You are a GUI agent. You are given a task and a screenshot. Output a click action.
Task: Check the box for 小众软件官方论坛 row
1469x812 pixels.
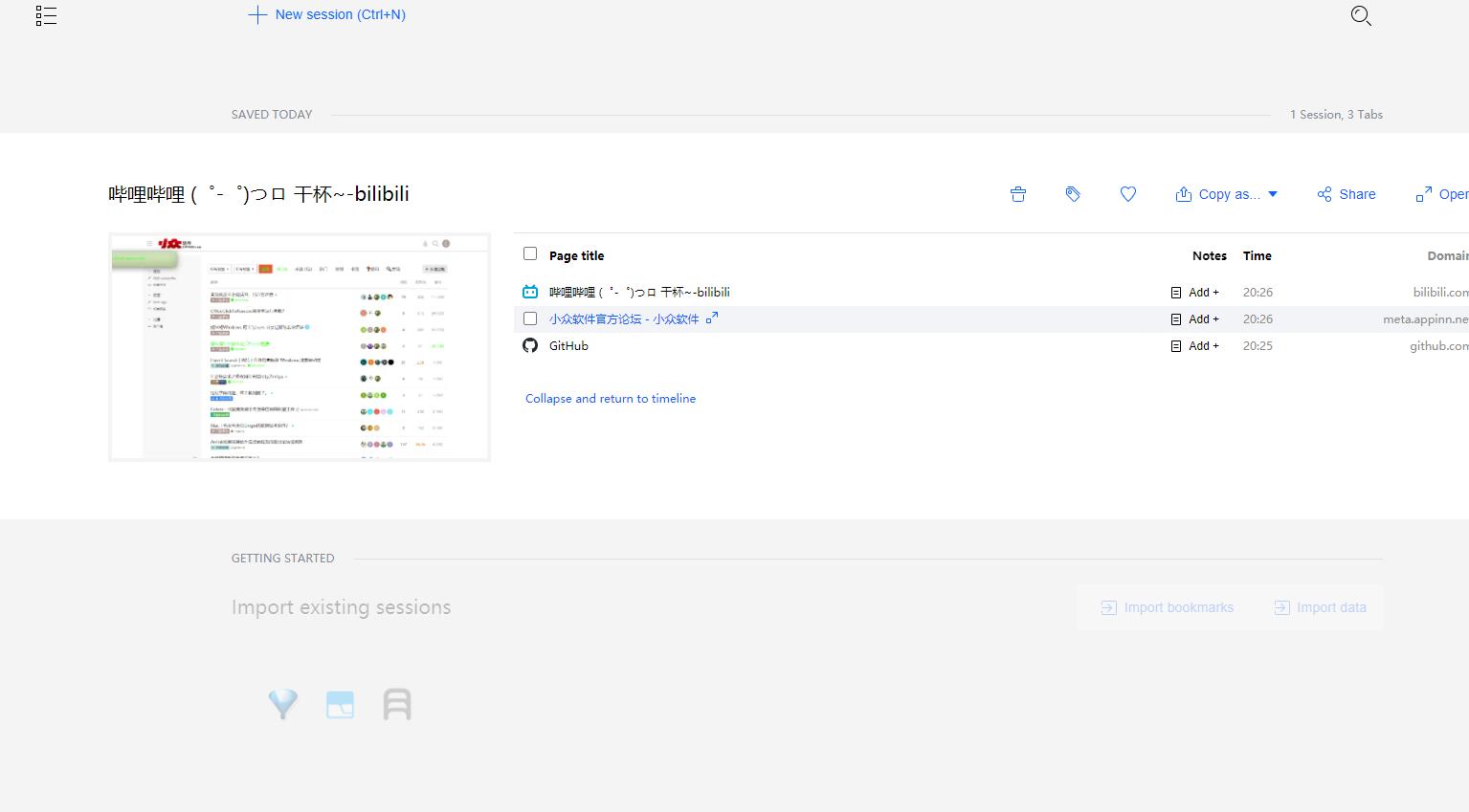530,318
